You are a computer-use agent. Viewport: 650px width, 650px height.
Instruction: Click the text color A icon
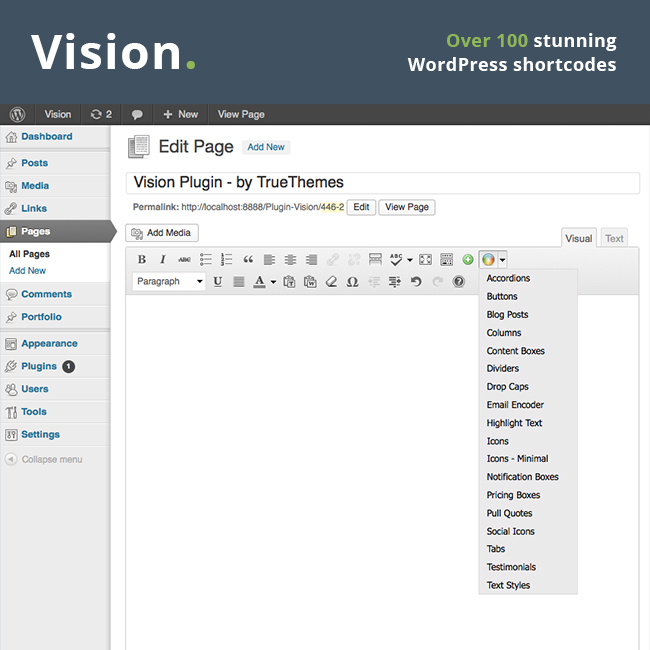click(x=260, y=281)
